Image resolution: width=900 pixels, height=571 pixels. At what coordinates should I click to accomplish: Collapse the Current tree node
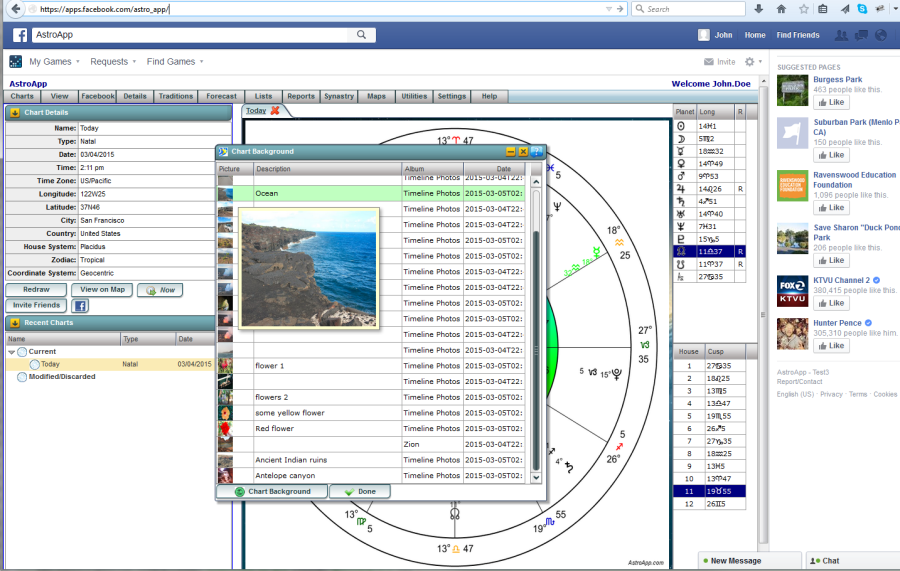tap(12, 352)
